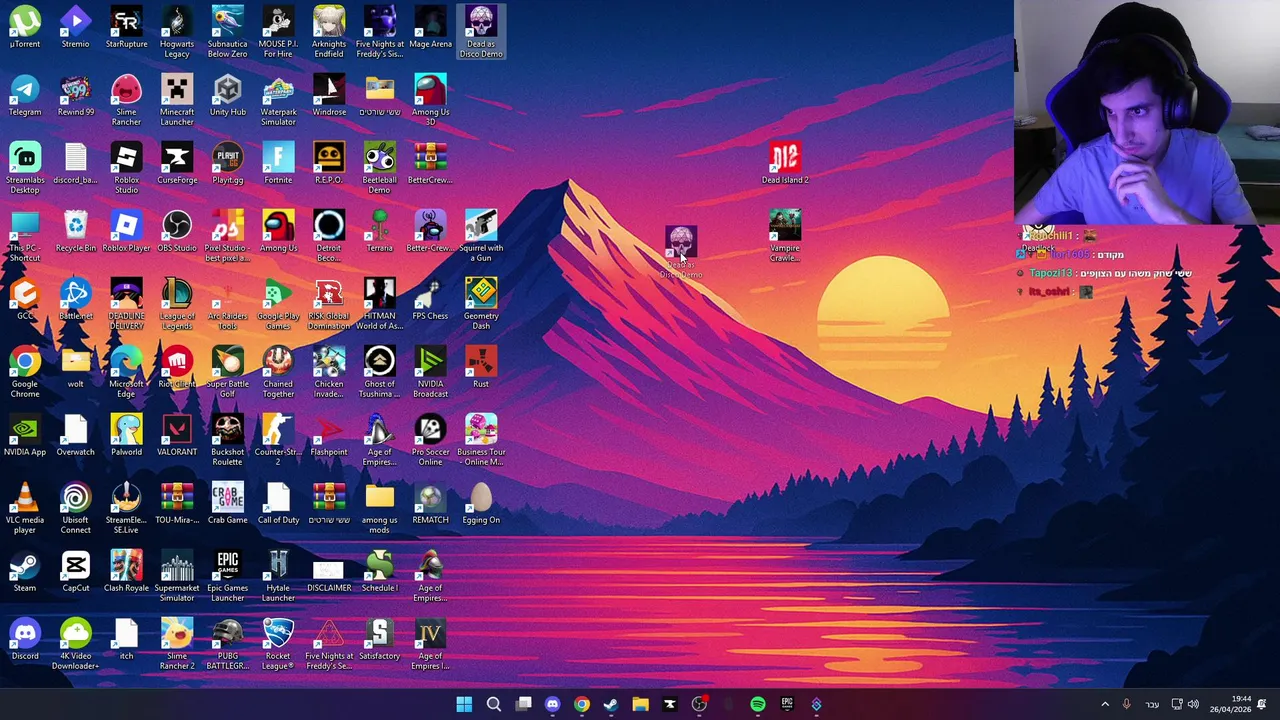
Task: Launch VALORANT from the desktop
Action: point(177,436)
